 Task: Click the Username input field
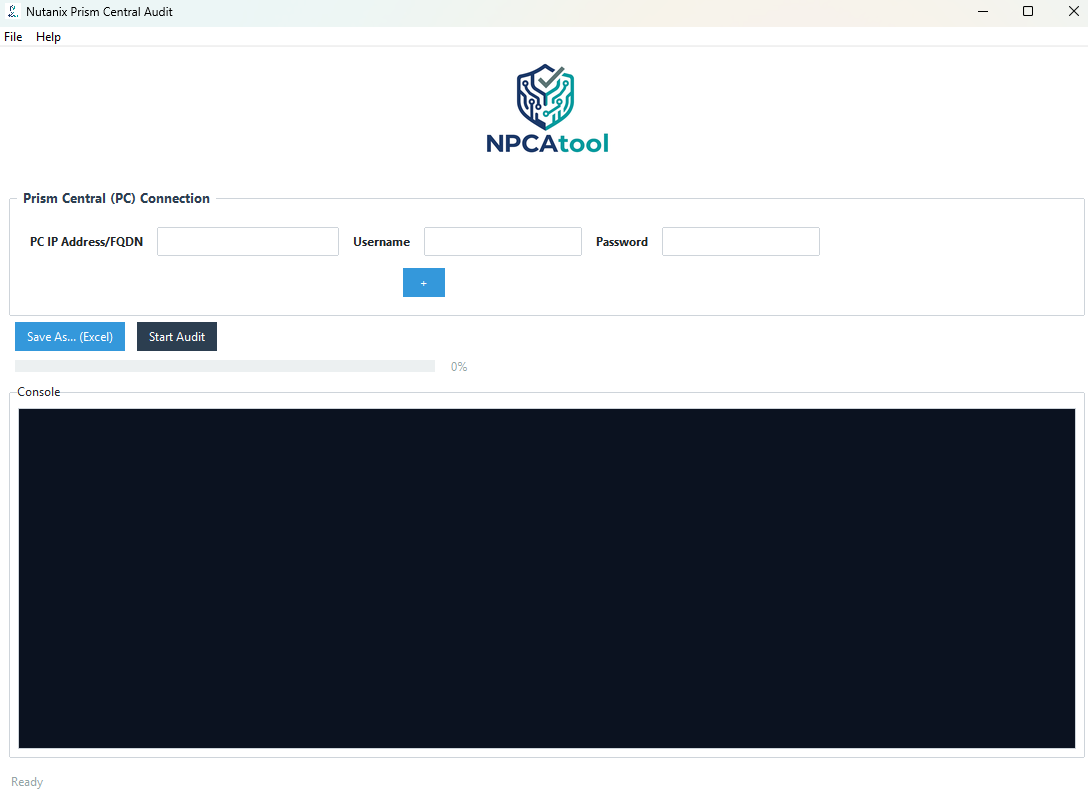[x=502, y=241]
